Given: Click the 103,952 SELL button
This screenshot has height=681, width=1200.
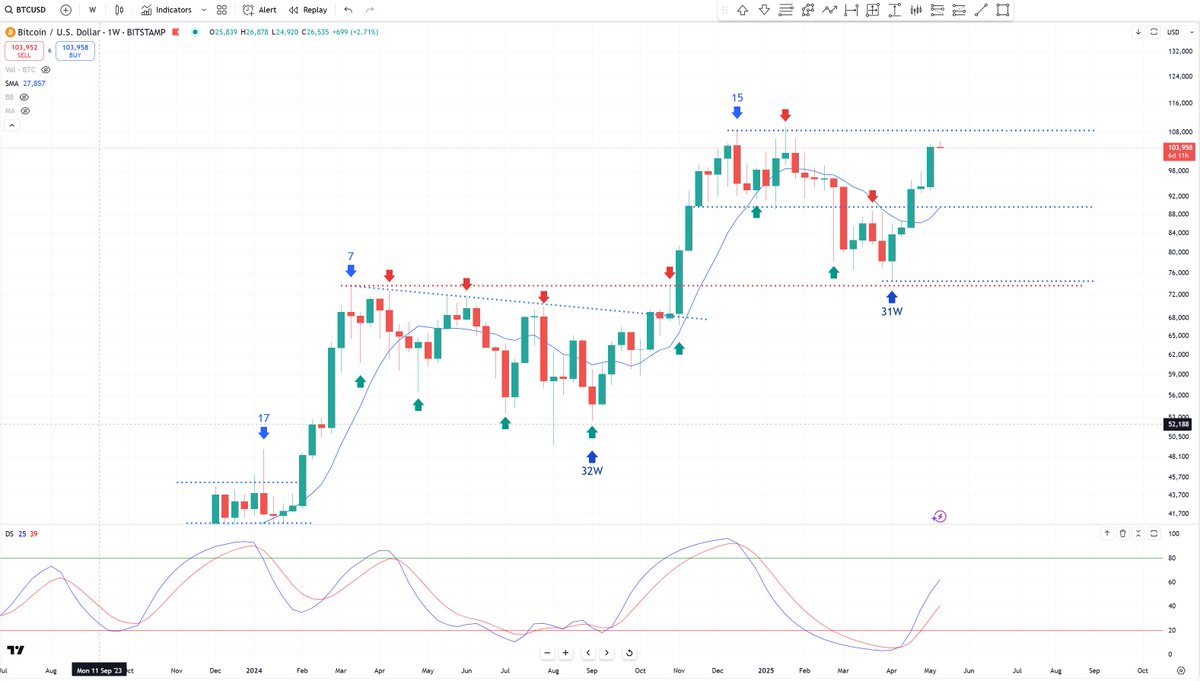Looking at the screenshot, I should tap(24, 51).
